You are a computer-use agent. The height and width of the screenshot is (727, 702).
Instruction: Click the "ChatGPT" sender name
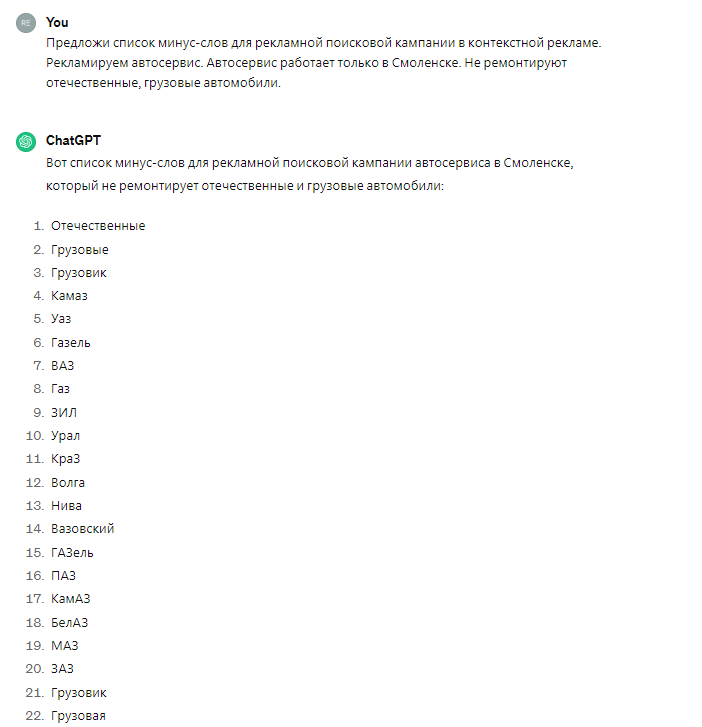(x=73, y=141)
